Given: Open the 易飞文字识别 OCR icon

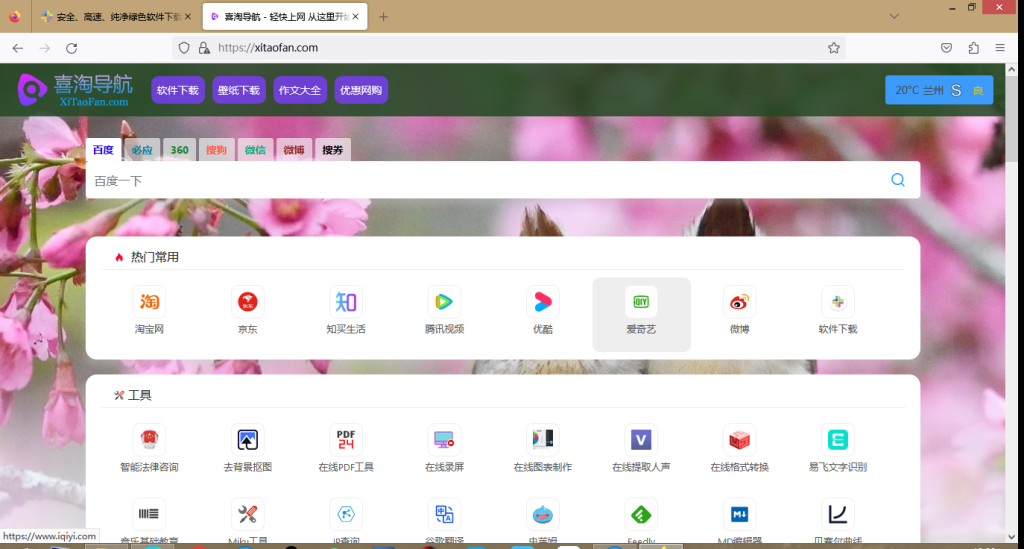Looking at the screenshot, I should coord(837,439).
